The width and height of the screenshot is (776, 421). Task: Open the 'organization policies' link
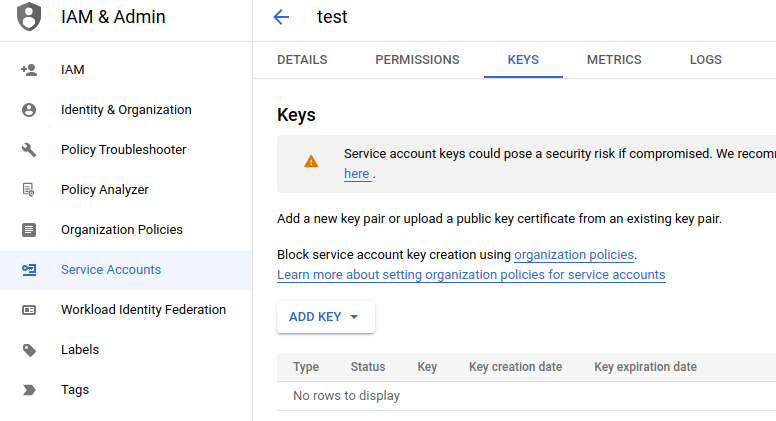tap(574, 255)
